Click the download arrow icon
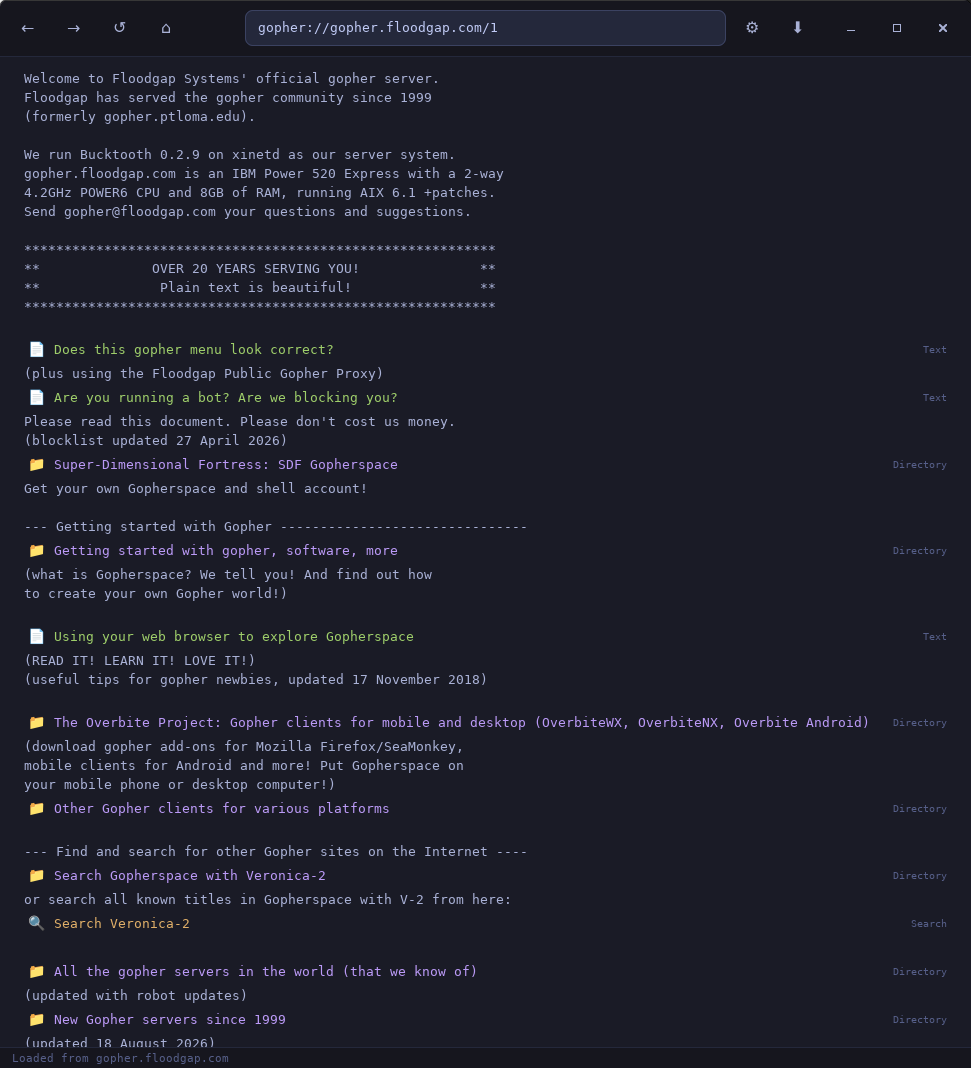Screen dimensions: 971x1068 click(x=797, y=28)
